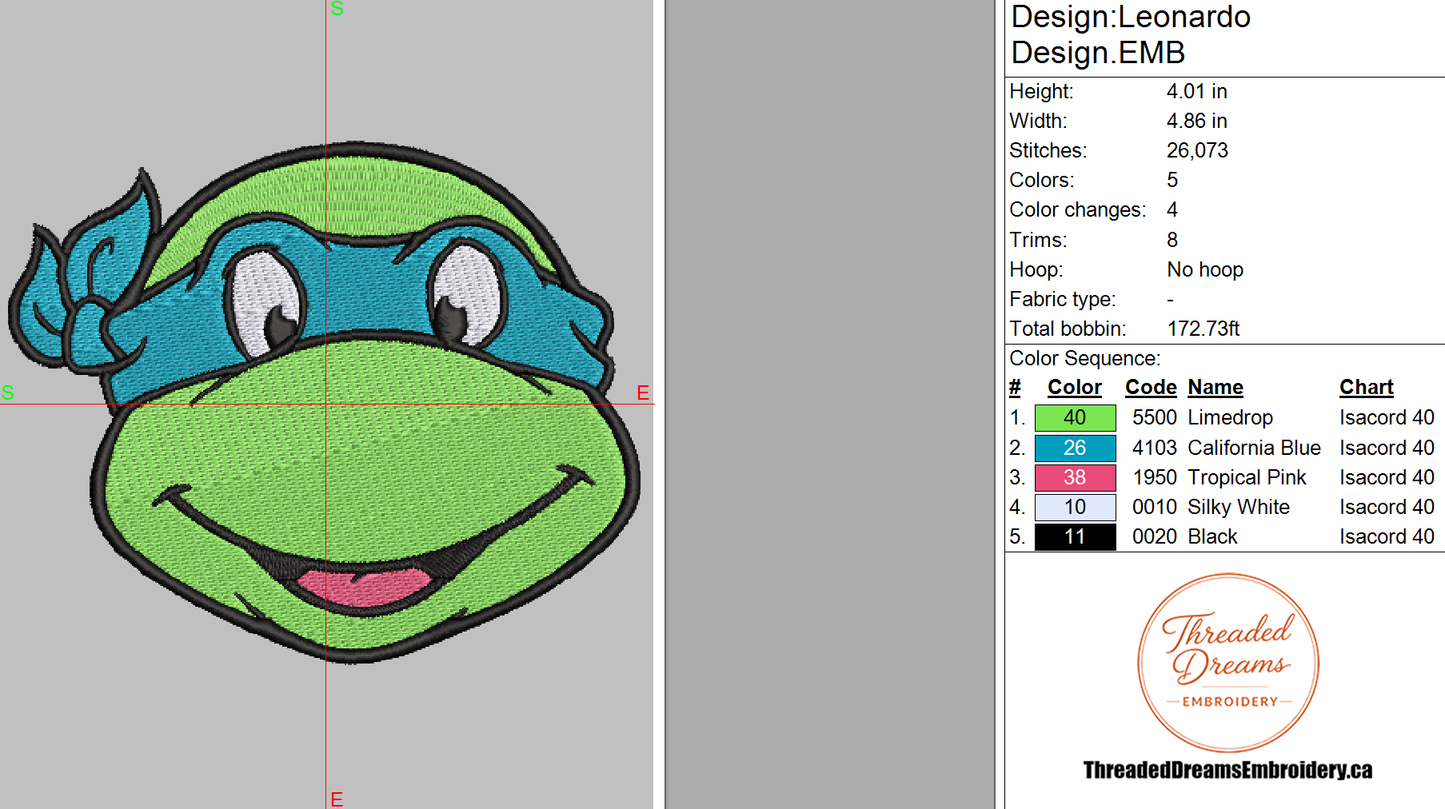The image size is (1445, 809).
Task: Click the California Blue swatch numbered 26
Action: (1075, 448)
